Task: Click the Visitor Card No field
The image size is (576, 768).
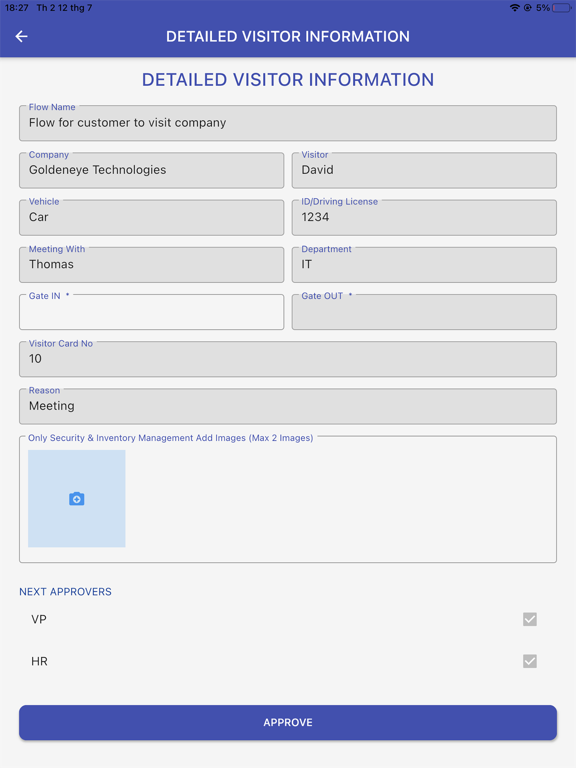Action: pyautogui.click(x=288, y=359)
